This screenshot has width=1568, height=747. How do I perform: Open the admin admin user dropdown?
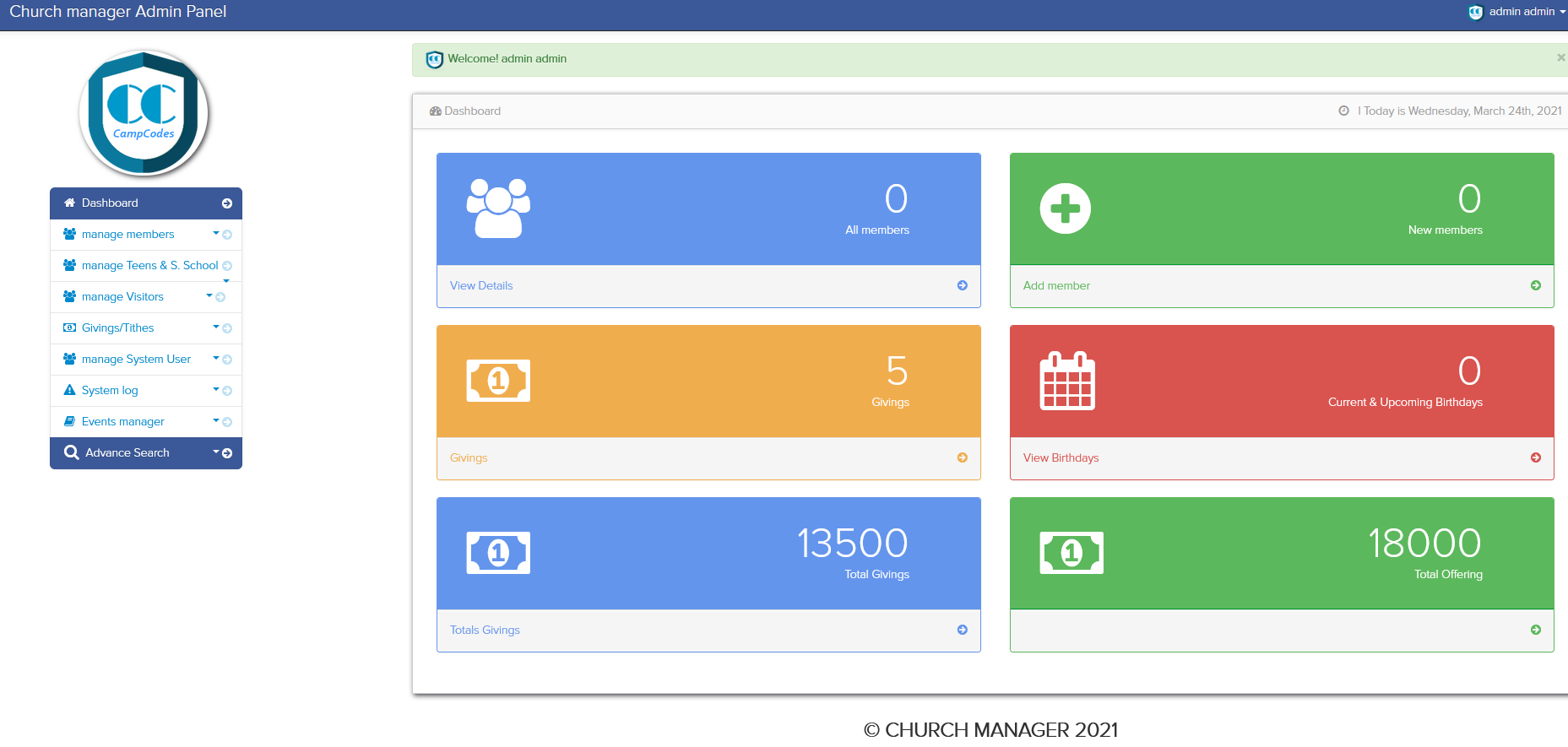(x=1518, y=12)
